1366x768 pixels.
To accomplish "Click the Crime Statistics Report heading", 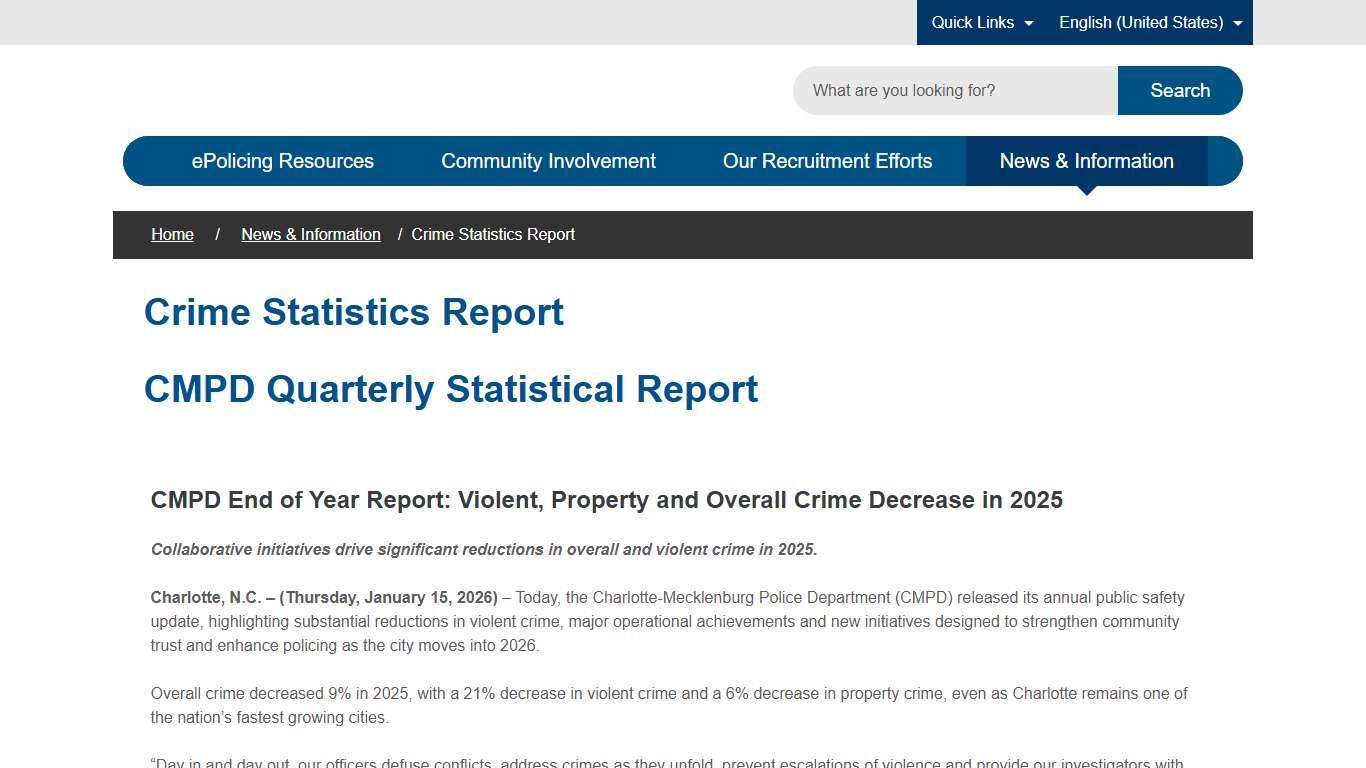I will tap(353, 312).
